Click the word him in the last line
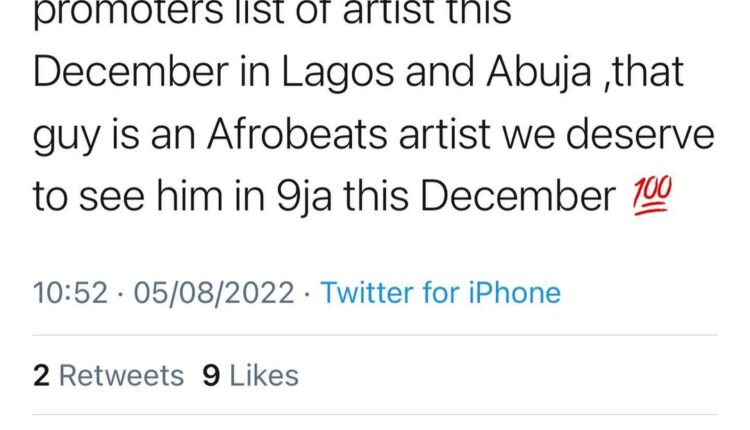 coord(205,199)
